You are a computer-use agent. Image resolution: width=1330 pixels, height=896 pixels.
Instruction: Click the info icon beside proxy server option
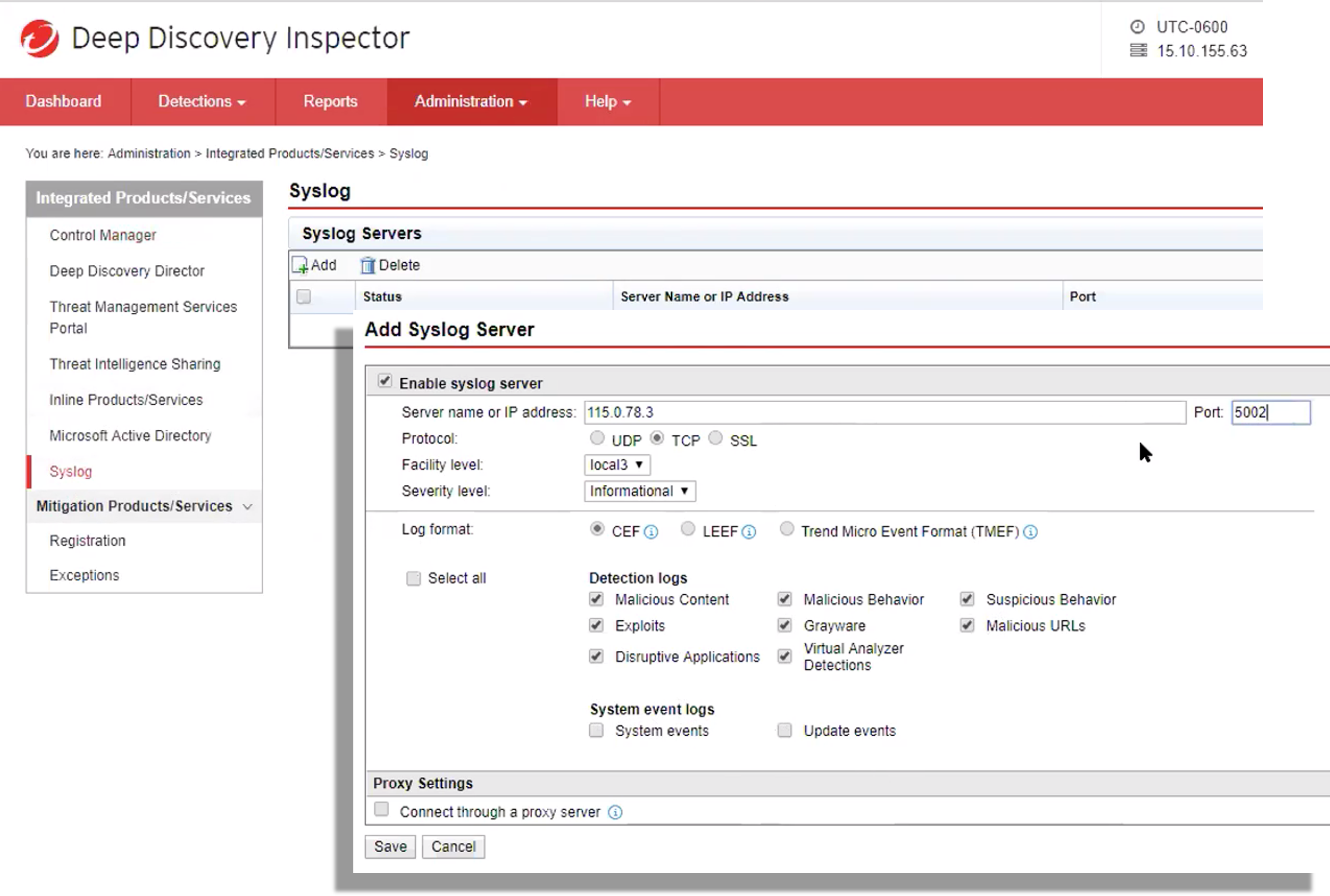(x=615, y=813)
